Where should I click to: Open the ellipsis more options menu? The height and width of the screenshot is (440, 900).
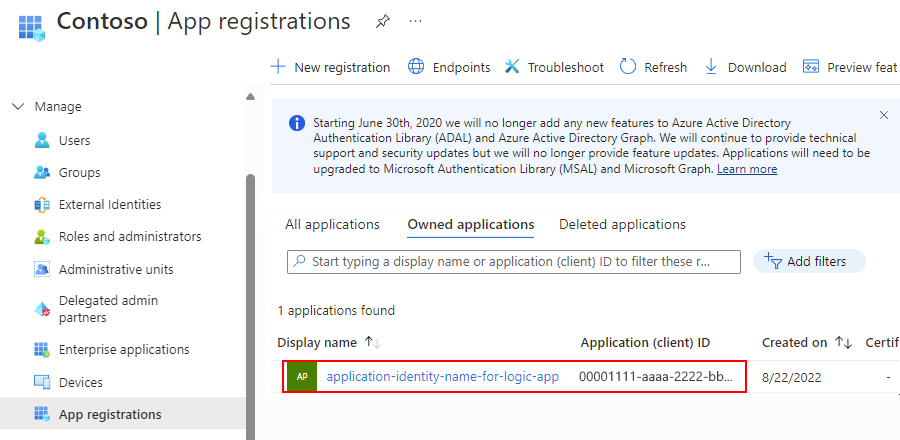[x=415, y=21]
